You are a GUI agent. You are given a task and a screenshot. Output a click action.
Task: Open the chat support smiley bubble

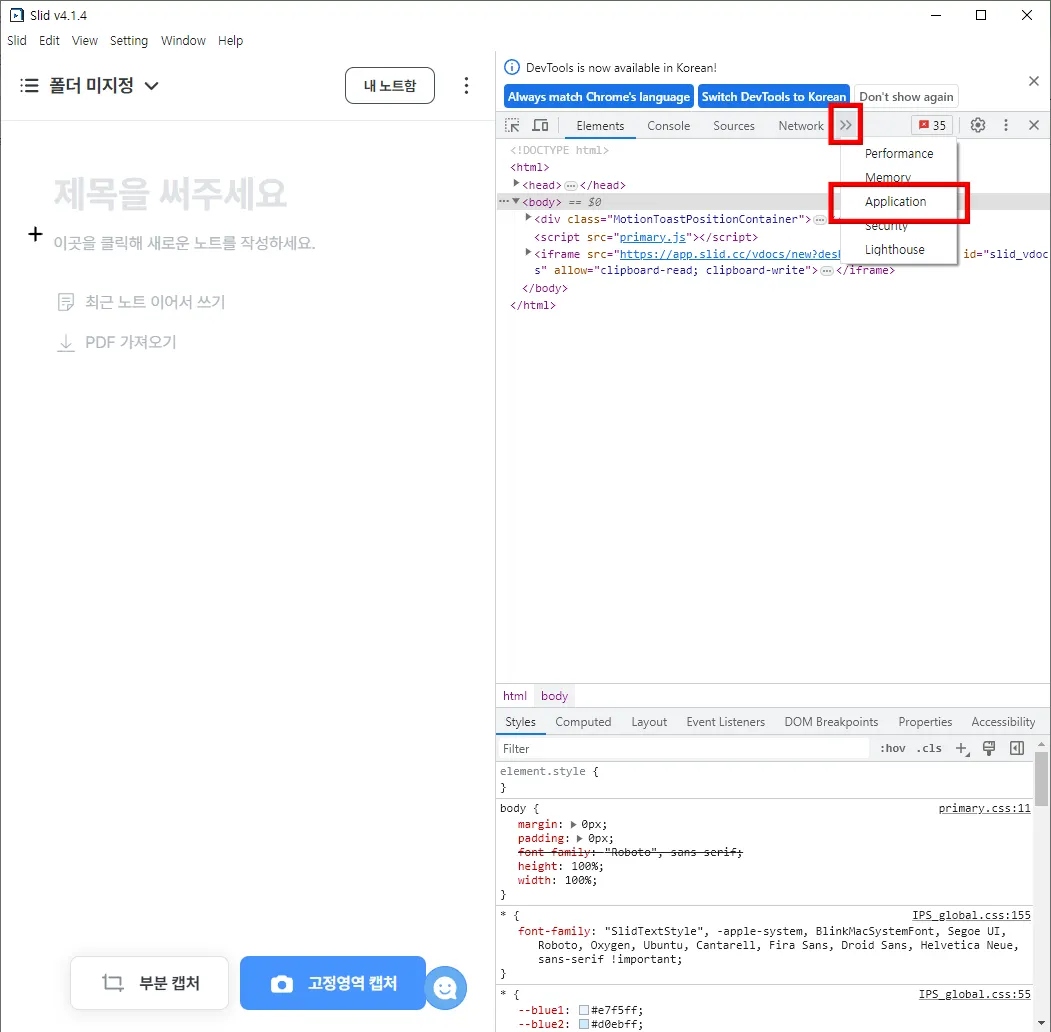(x=445, y=988)
